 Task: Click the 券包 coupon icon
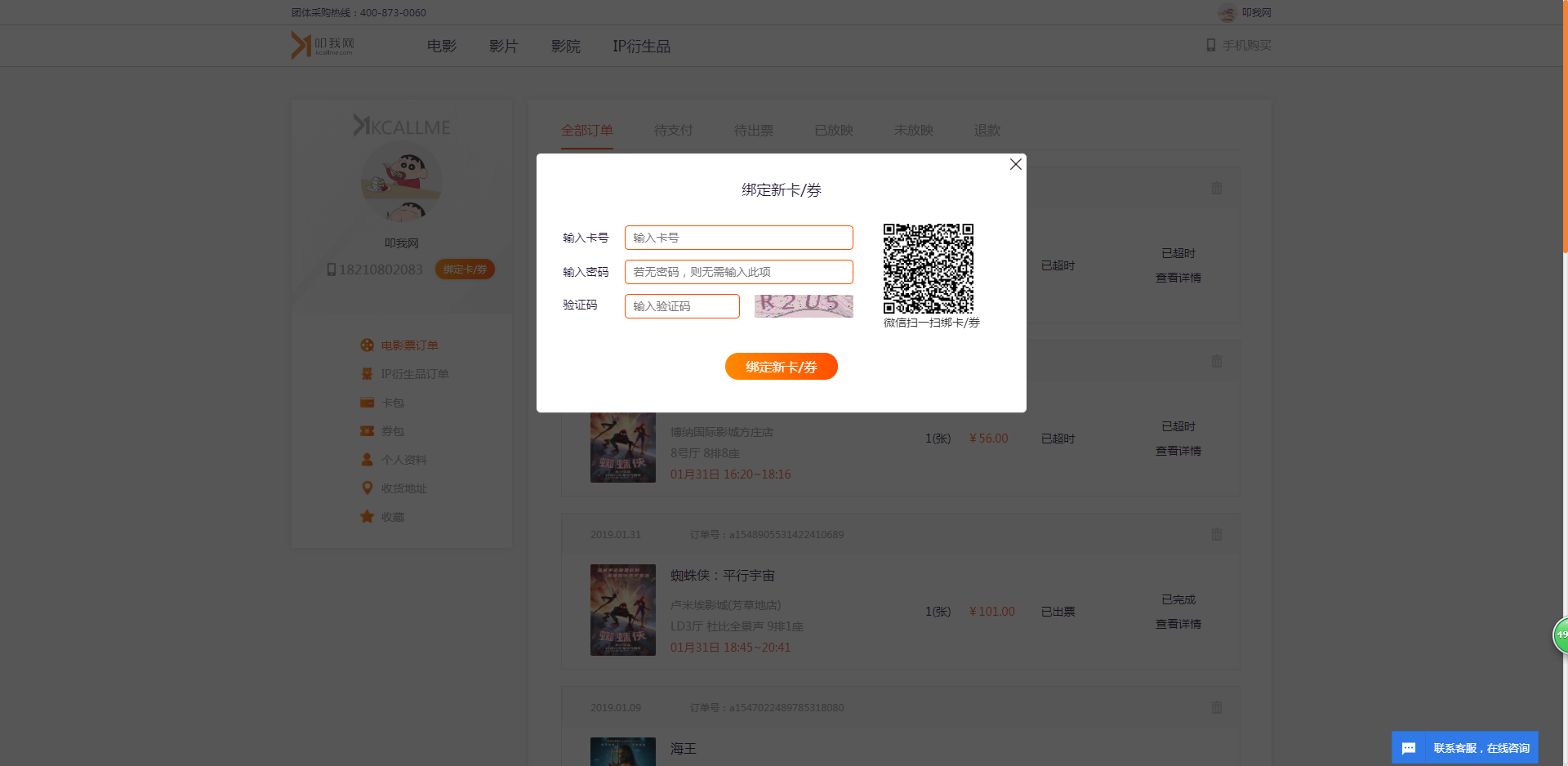pyautogui.click(x=367, y=431)
